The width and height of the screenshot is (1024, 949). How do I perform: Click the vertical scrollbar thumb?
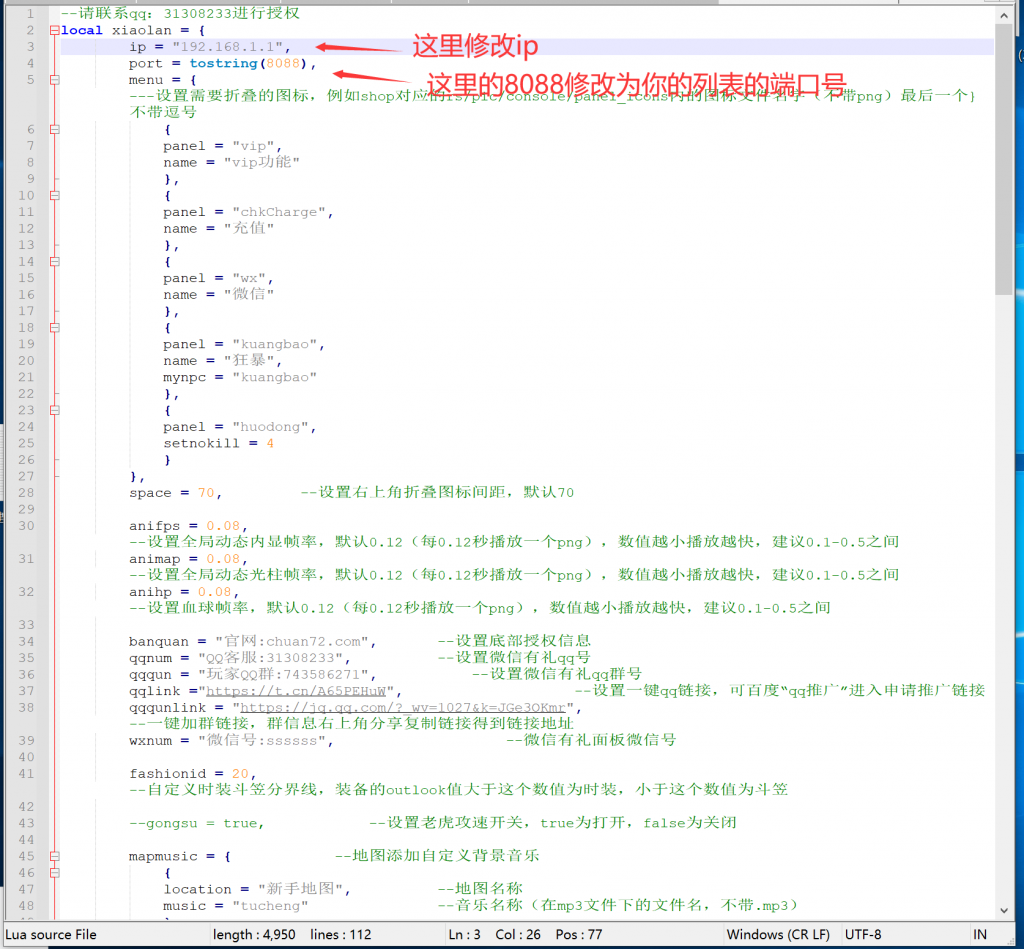(x=1004, y=160)
